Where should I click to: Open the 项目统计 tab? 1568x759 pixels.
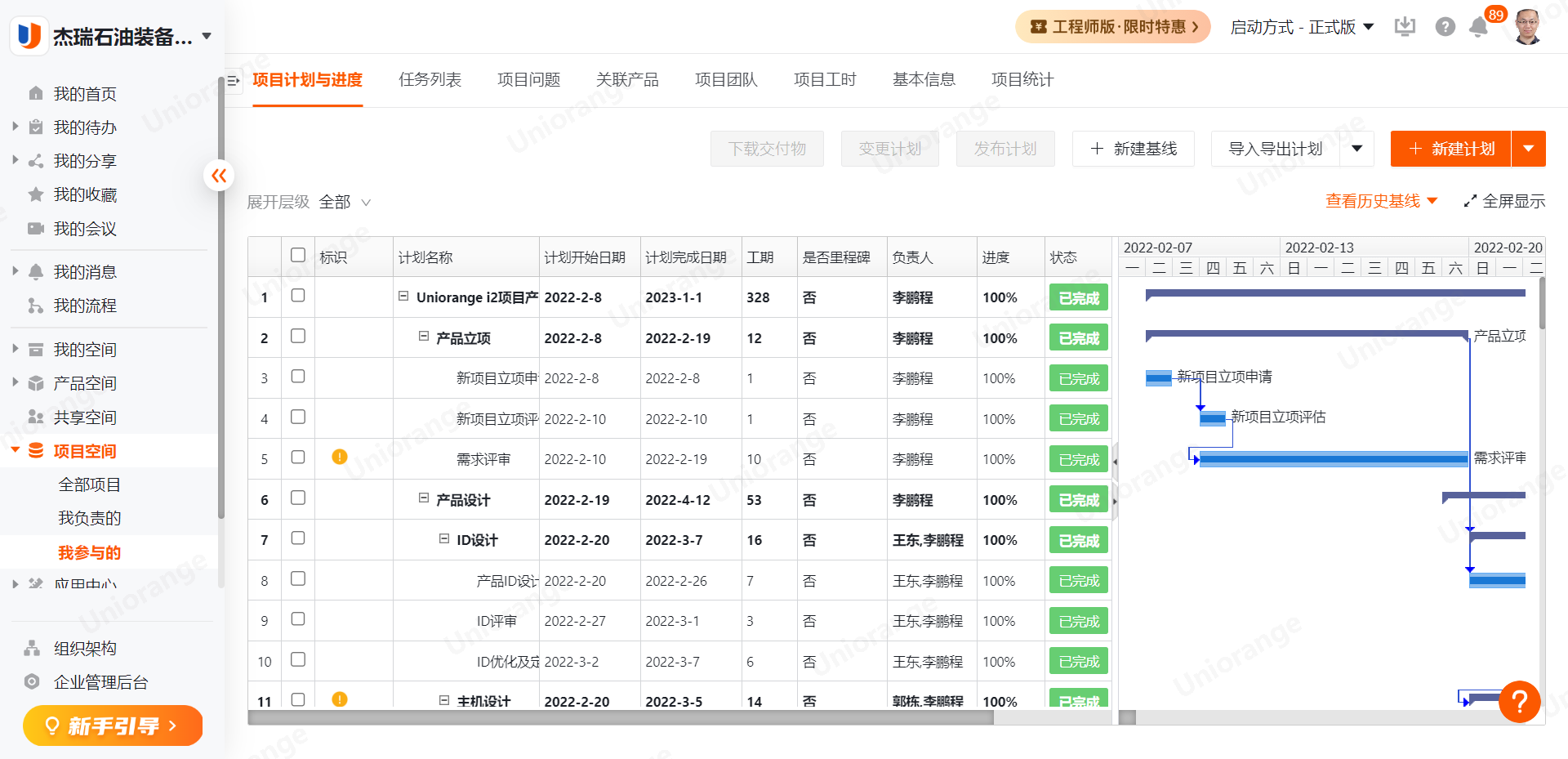pyautogui.click(x=1022, y=80)
